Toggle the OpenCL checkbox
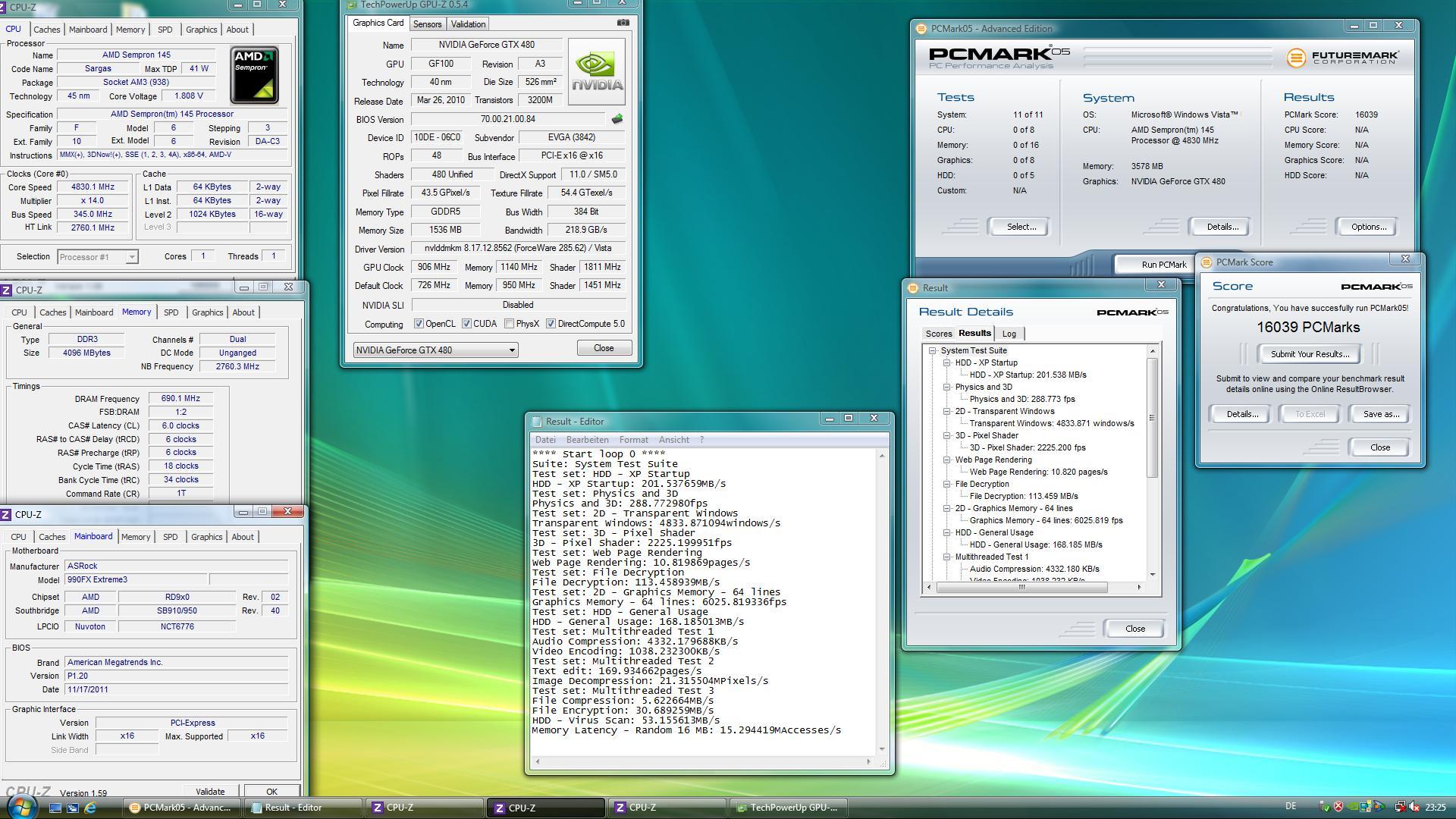The image size is (1456, 819). pos(419,324)
